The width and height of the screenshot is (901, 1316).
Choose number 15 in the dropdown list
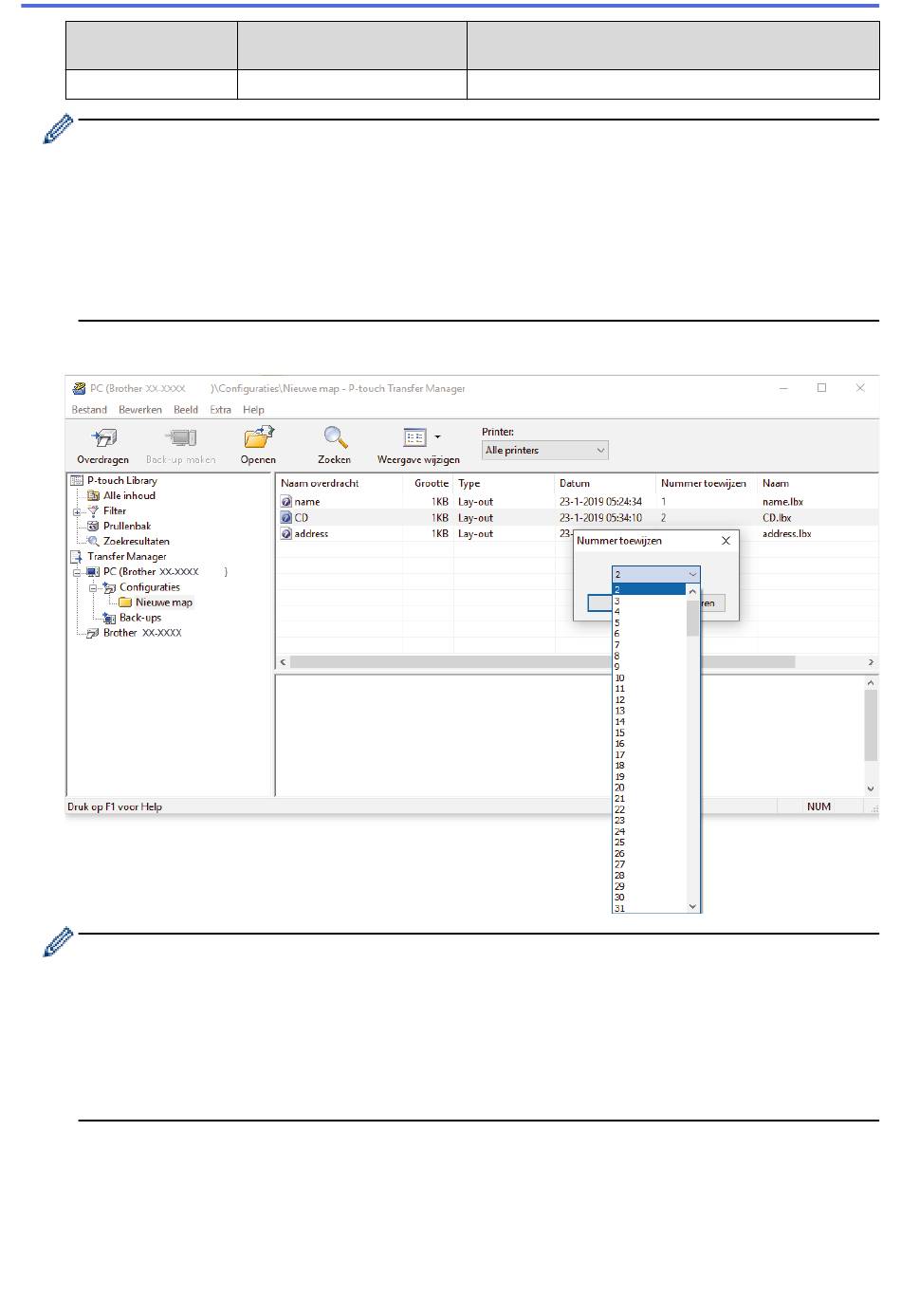pyautogui.click(x=649, y=732)
